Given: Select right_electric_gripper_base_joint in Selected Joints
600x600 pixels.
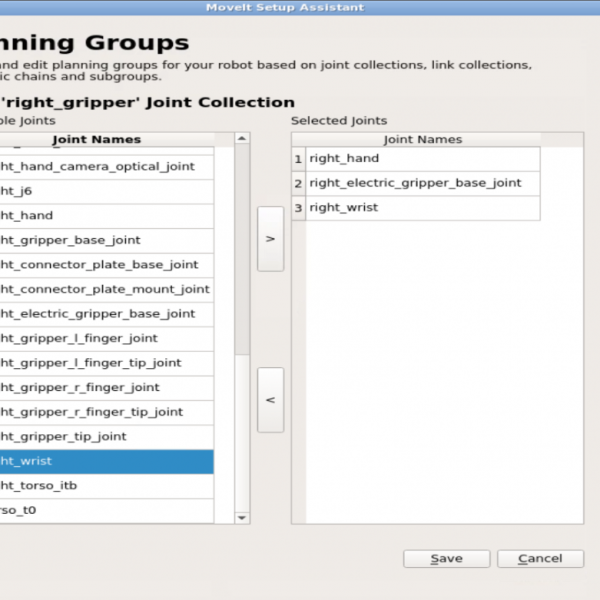Looking at the screenshot, I should click(x=423, y=184).
